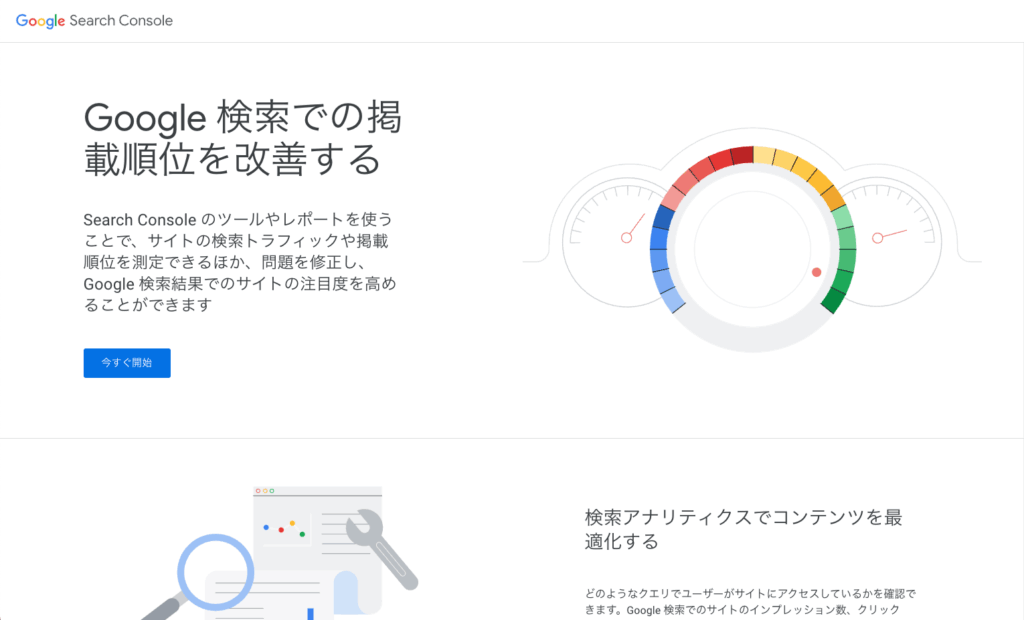The image size is (1024, 620).
Task: Select heading Google 検索での掲載順位を改善する
Action: (x=242, y=138)
